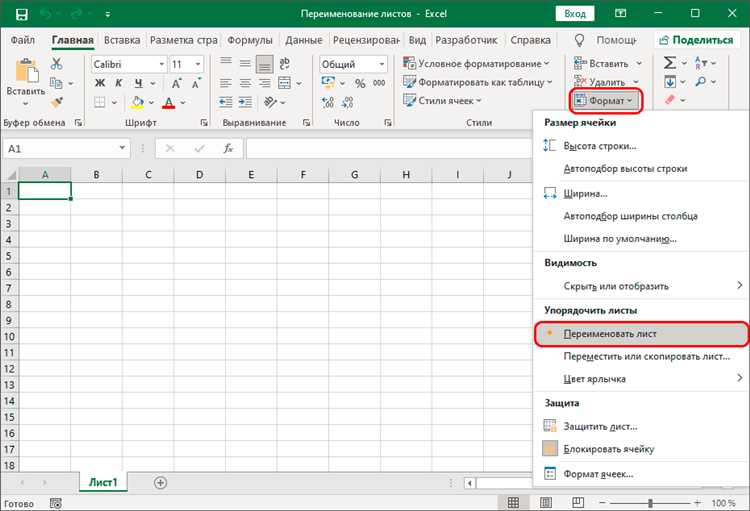
Task: Toggle wrap text icon
Action: click(284, 63)
